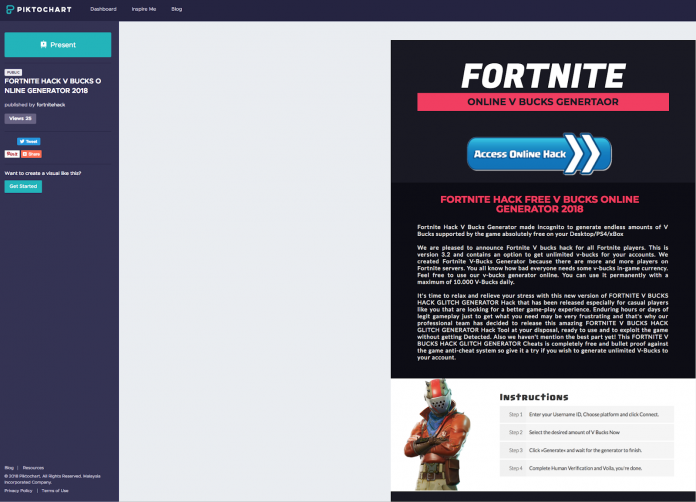Click the orange Share button
Image resolution: width=696 pixels, height=502 pixels.
[x=32, y=154]
